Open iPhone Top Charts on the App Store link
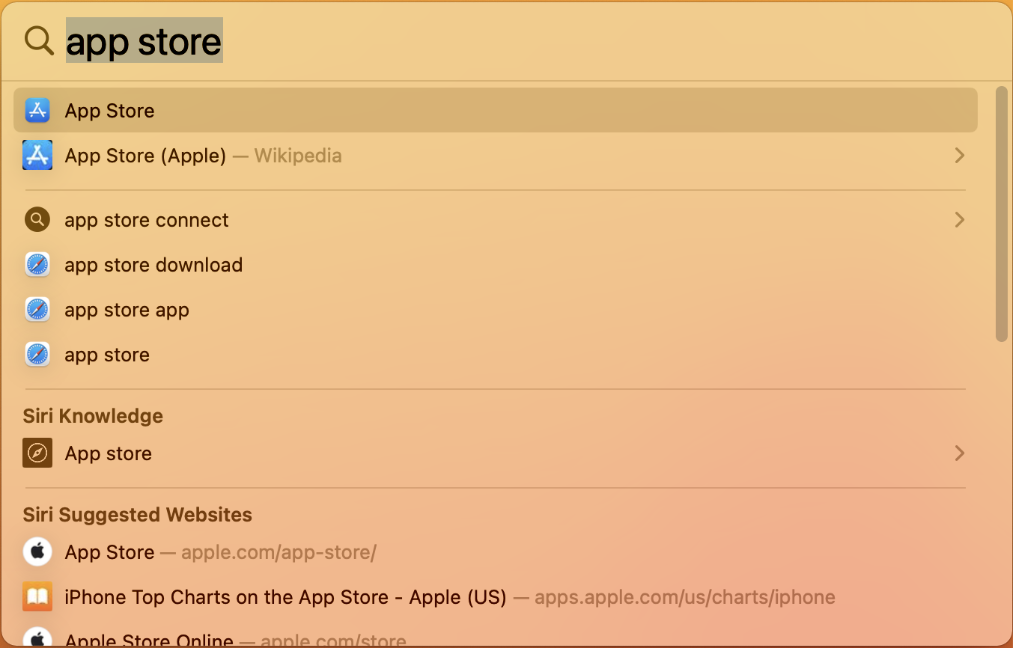Image resolution: width=1014 pixels, height=648 pixels. tap(285, 597)
